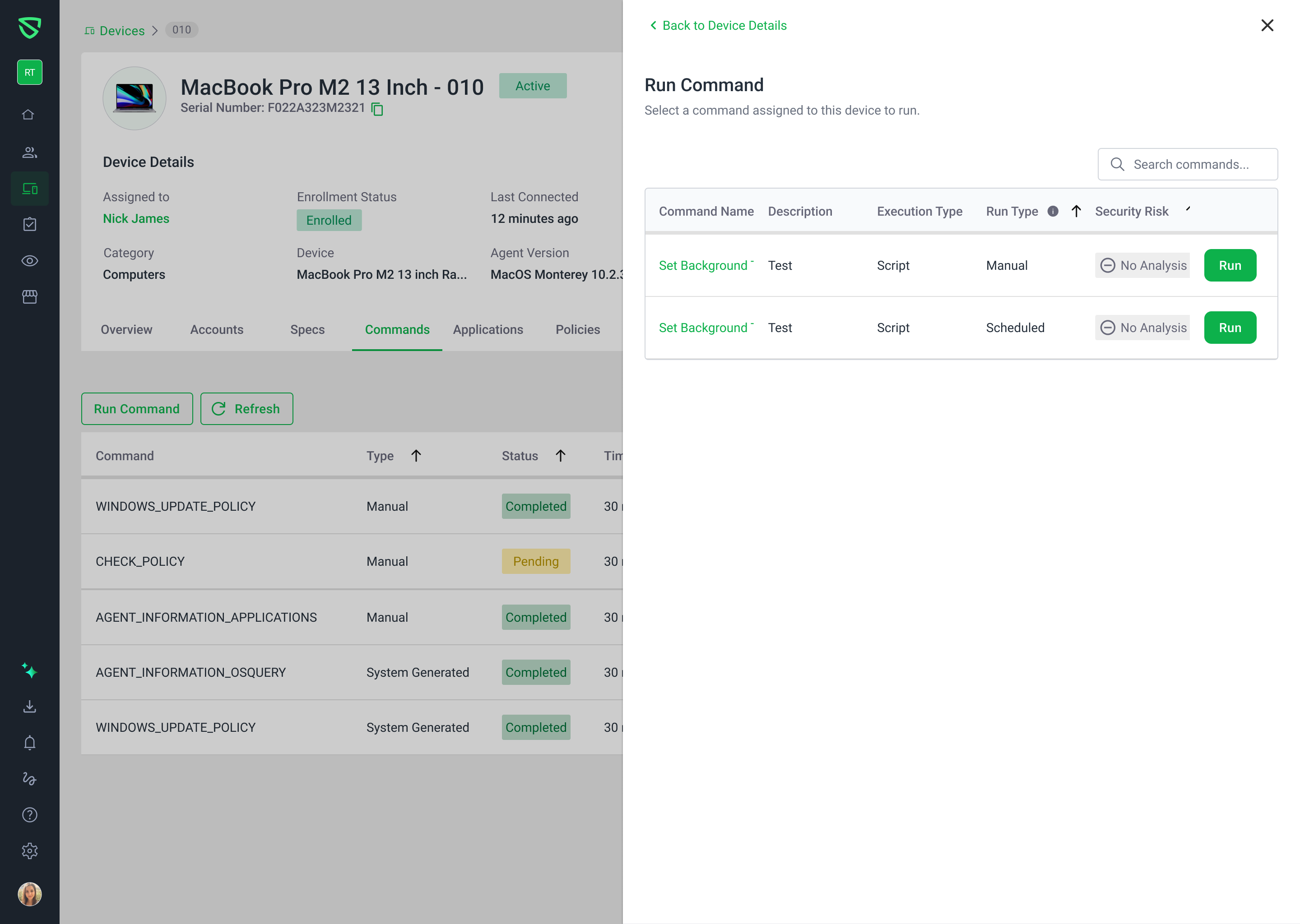This screenshot has width=1300, height=924.
Task: Open the users icon in sidebar
Action: 30,152
